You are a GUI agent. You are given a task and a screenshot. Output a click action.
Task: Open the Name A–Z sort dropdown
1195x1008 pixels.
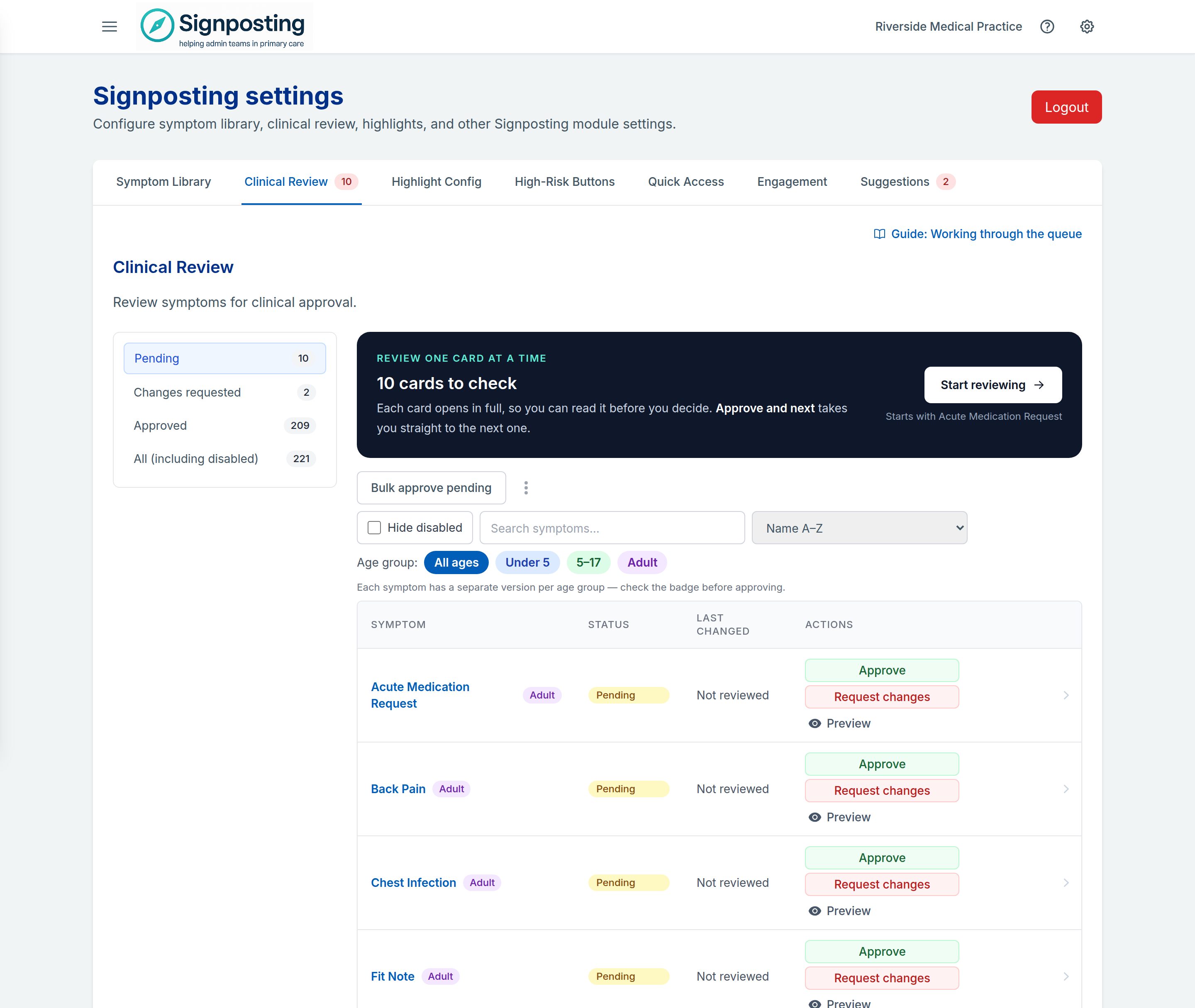click(x=859, y=528)
